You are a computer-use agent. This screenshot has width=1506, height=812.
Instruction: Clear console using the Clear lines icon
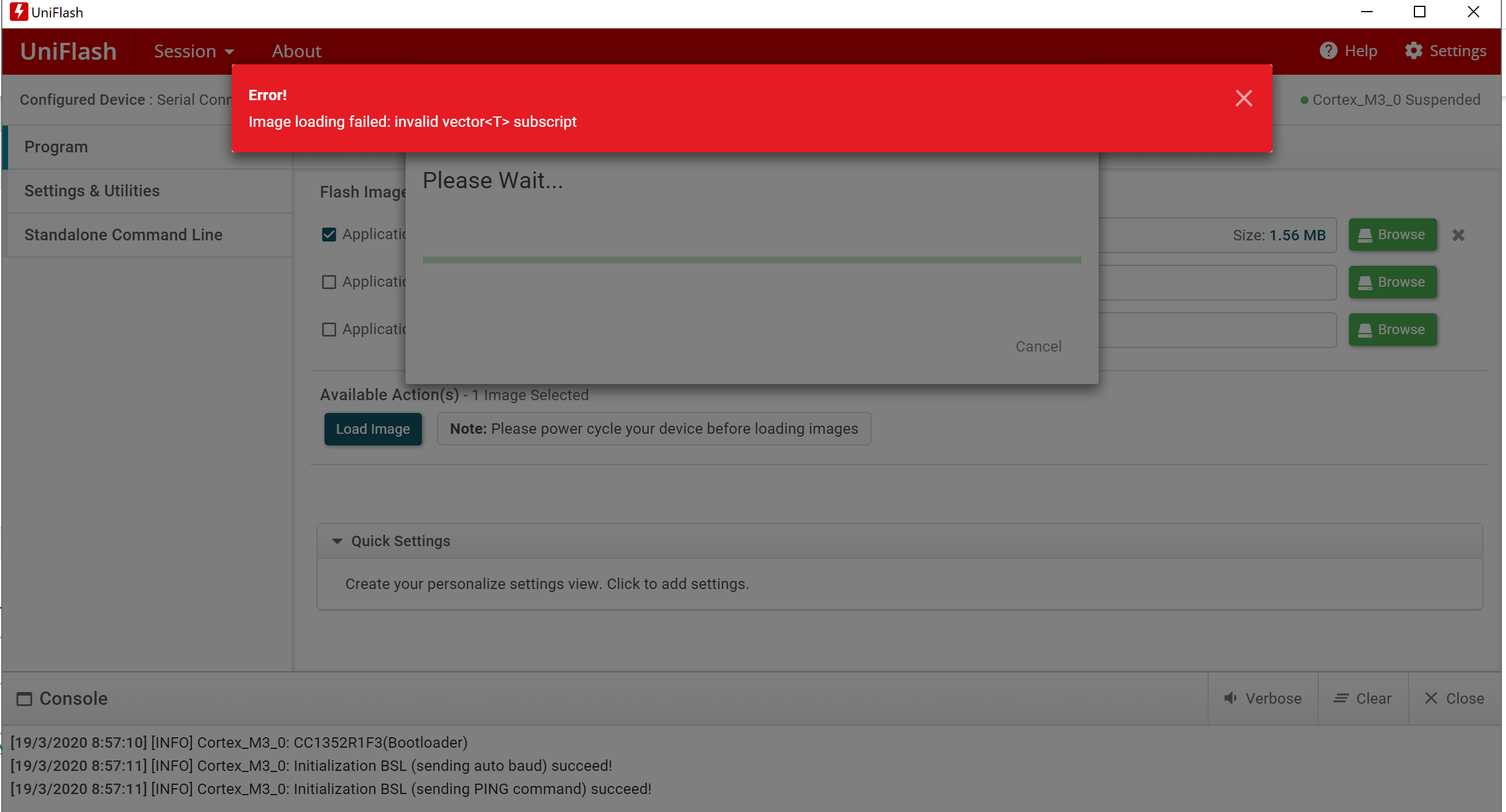click(1340, 698)
